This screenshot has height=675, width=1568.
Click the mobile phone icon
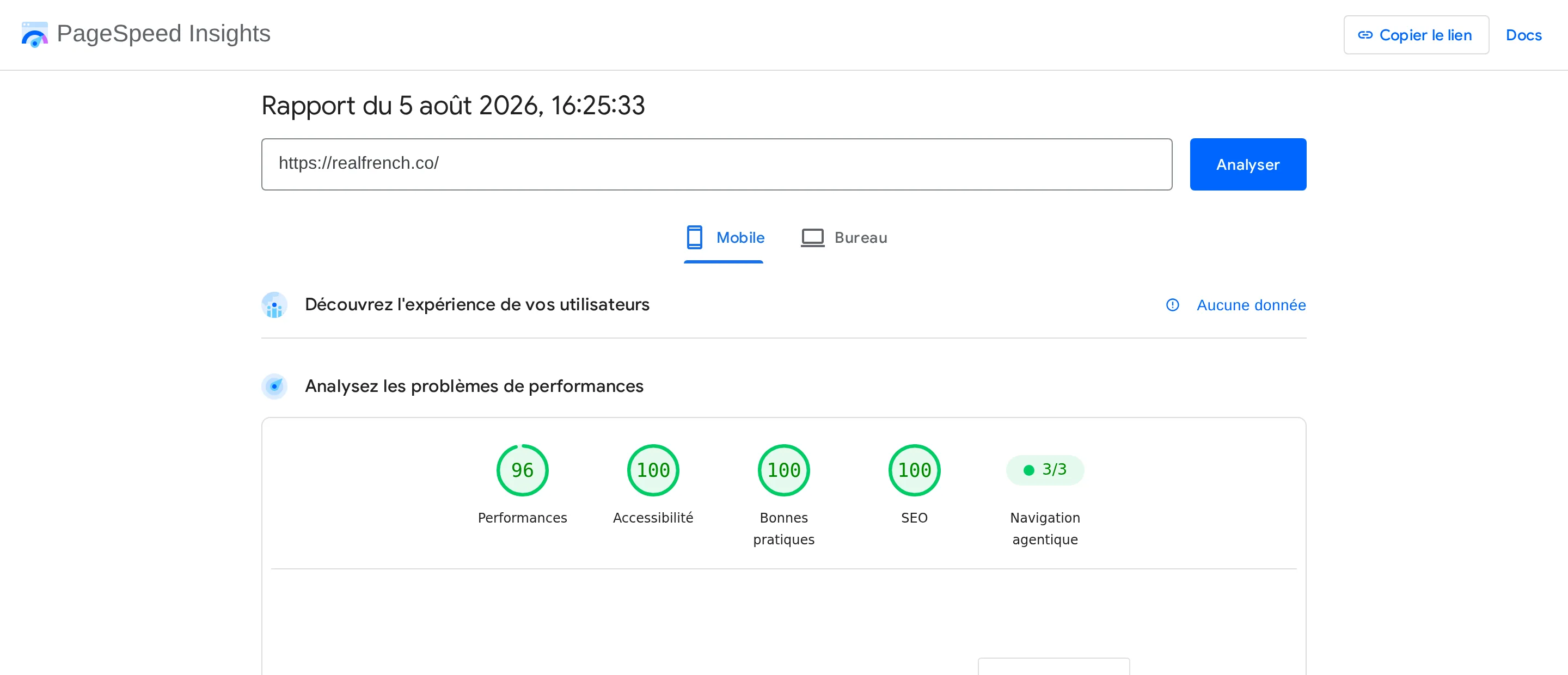tap(695, 237)
